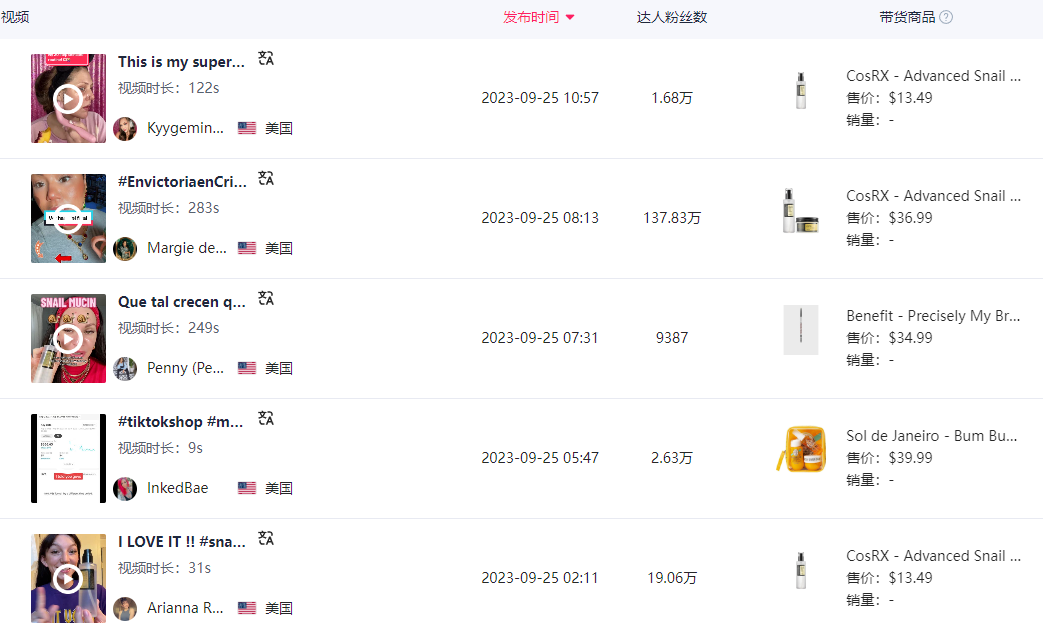
Task: Open Arianna R... creator profile link
Action: point(185,608)
